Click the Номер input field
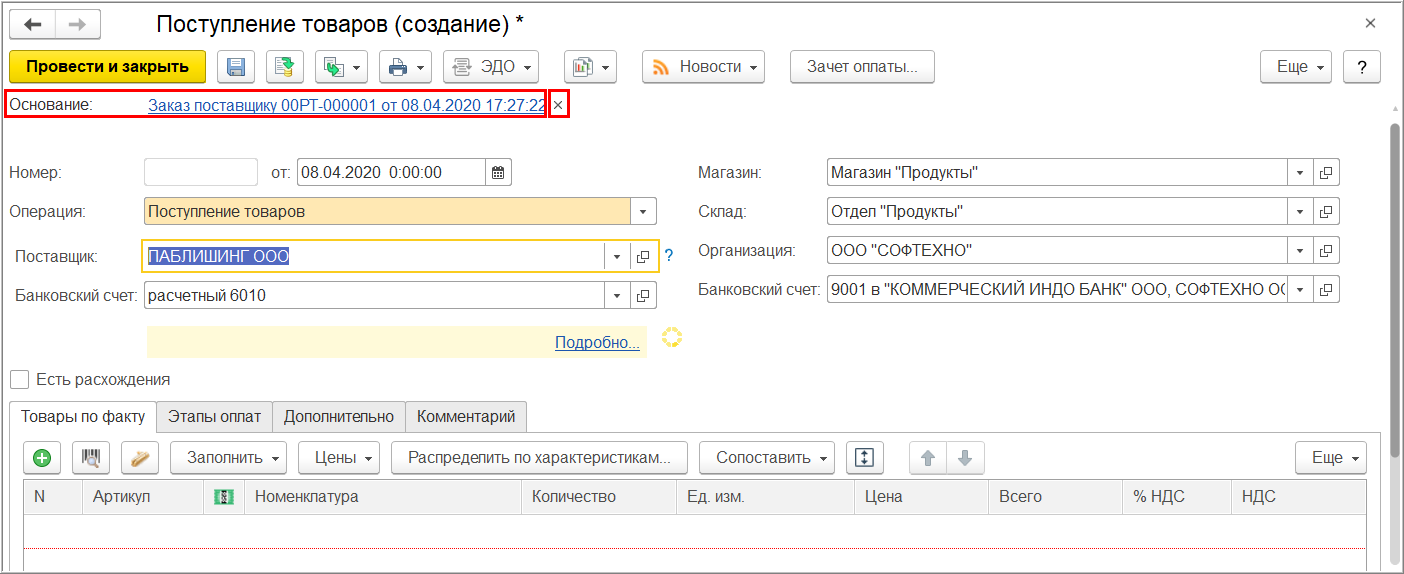The width and height of the screenshot is (1404, 574). (201, 172)
